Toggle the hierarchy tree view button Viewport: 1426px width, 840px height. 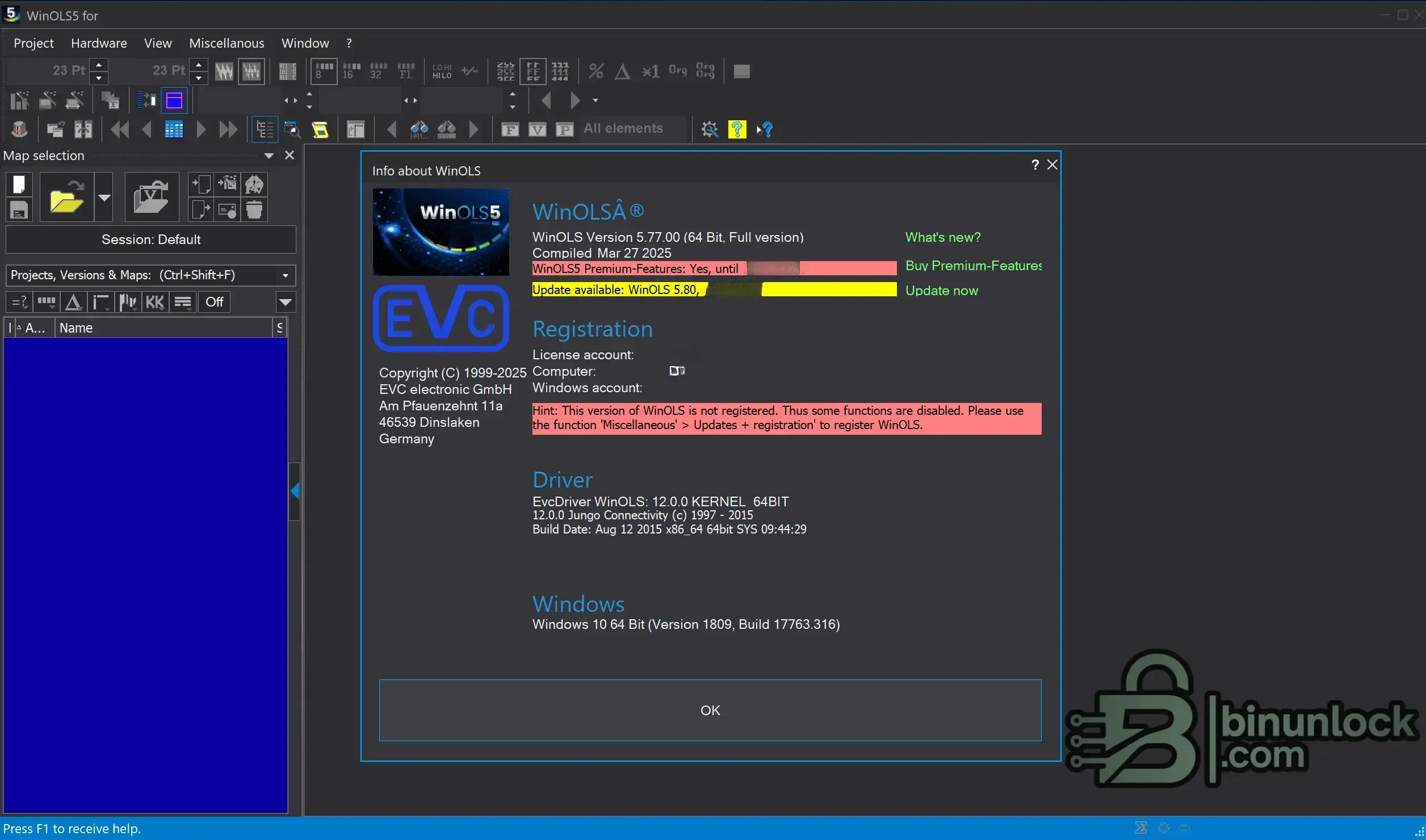[x=265, y=129]
